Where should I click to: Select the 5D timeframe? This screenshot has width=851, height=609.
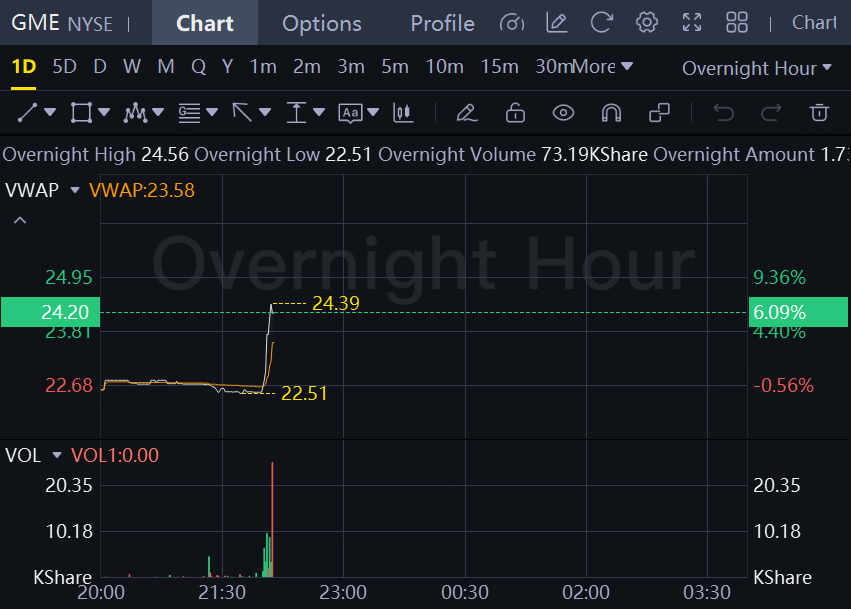click(x=65, y=67)
